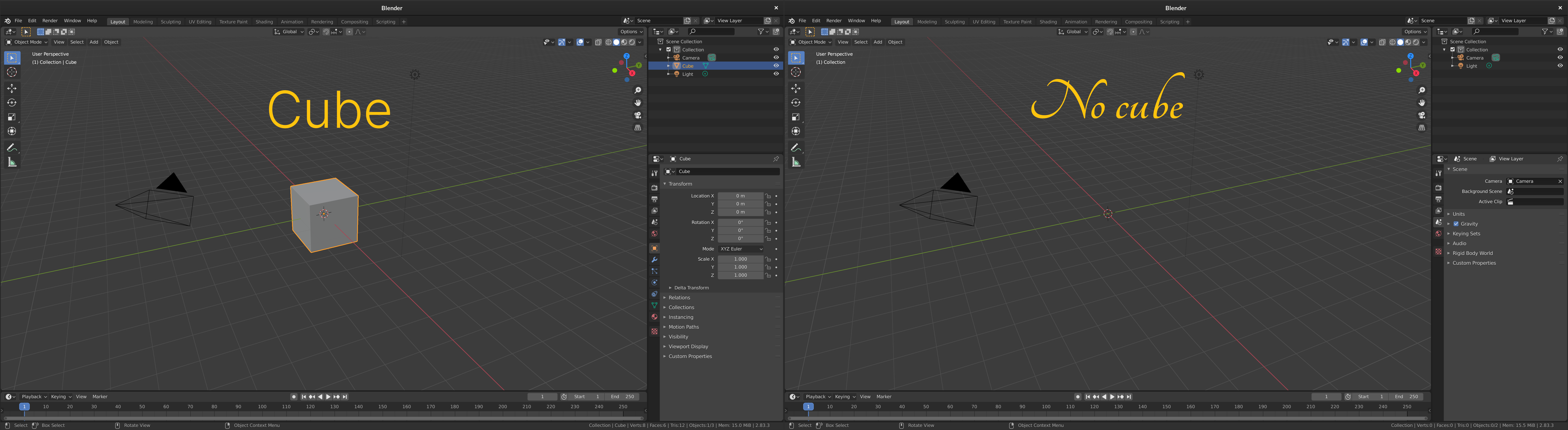Image resolution: width=1568 pixels, height=430 pixels.
Task: Disable the Gravity checkbox
Action: coord(1456,224)
